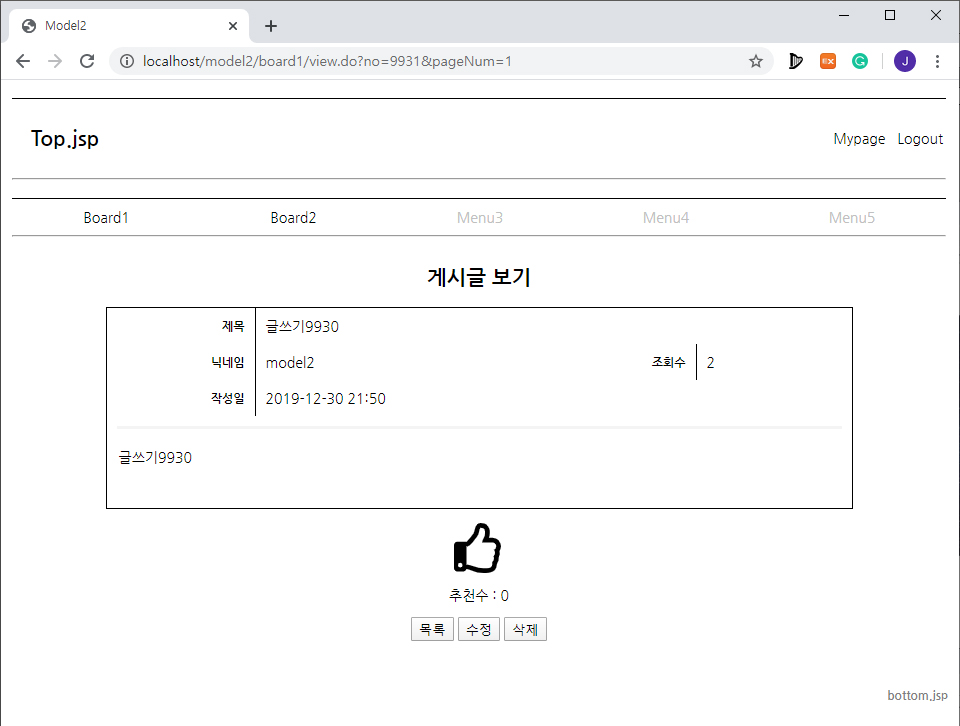Bookmark the page using the star icon
This screenshot has width=960, height=726.
tap(756, 61)
